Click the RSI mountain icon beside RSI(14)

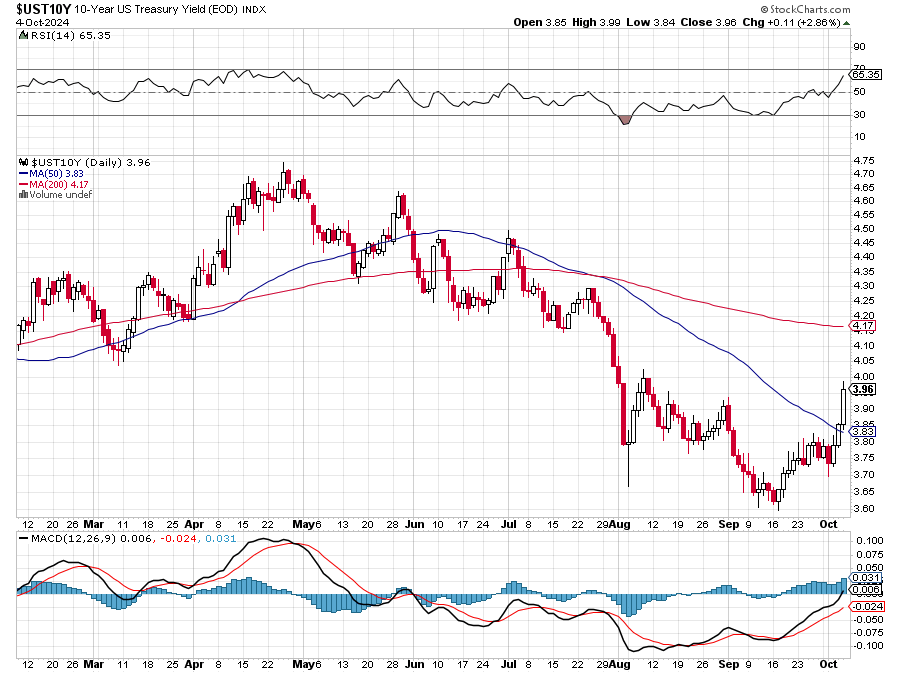[22, 34]
